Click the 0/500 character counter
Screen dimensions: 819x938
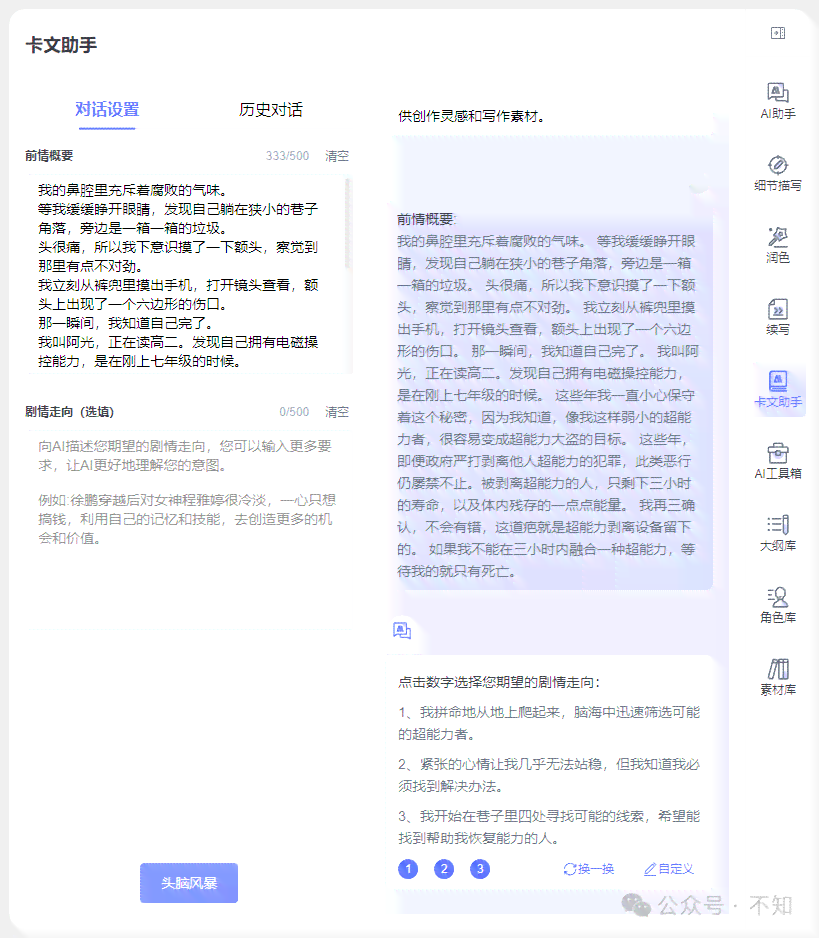[294, 412]
